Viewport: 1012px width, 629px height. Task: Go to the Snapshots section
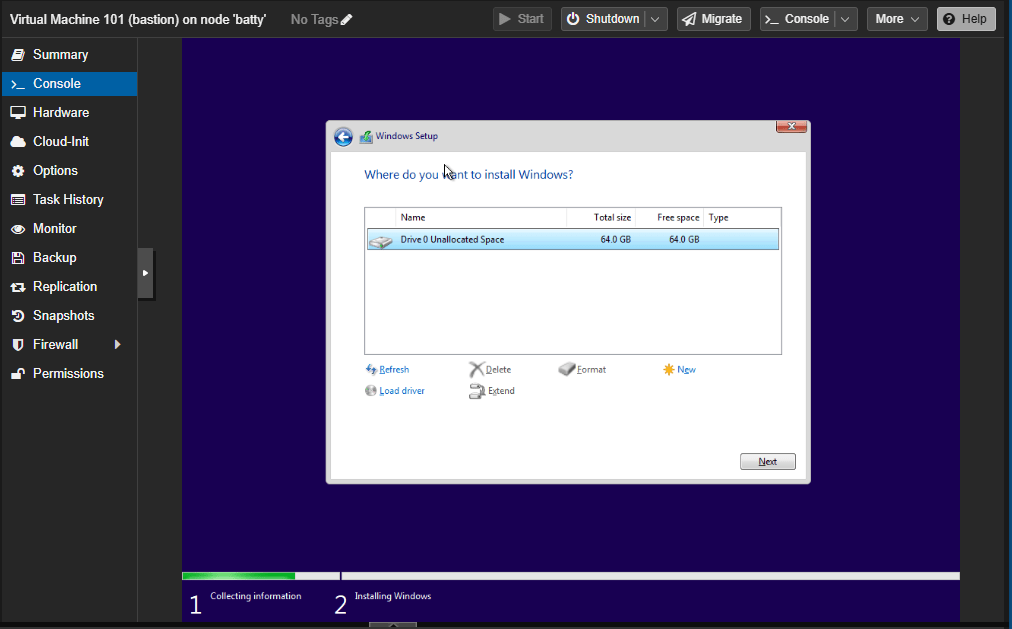(x=63, y=315)
